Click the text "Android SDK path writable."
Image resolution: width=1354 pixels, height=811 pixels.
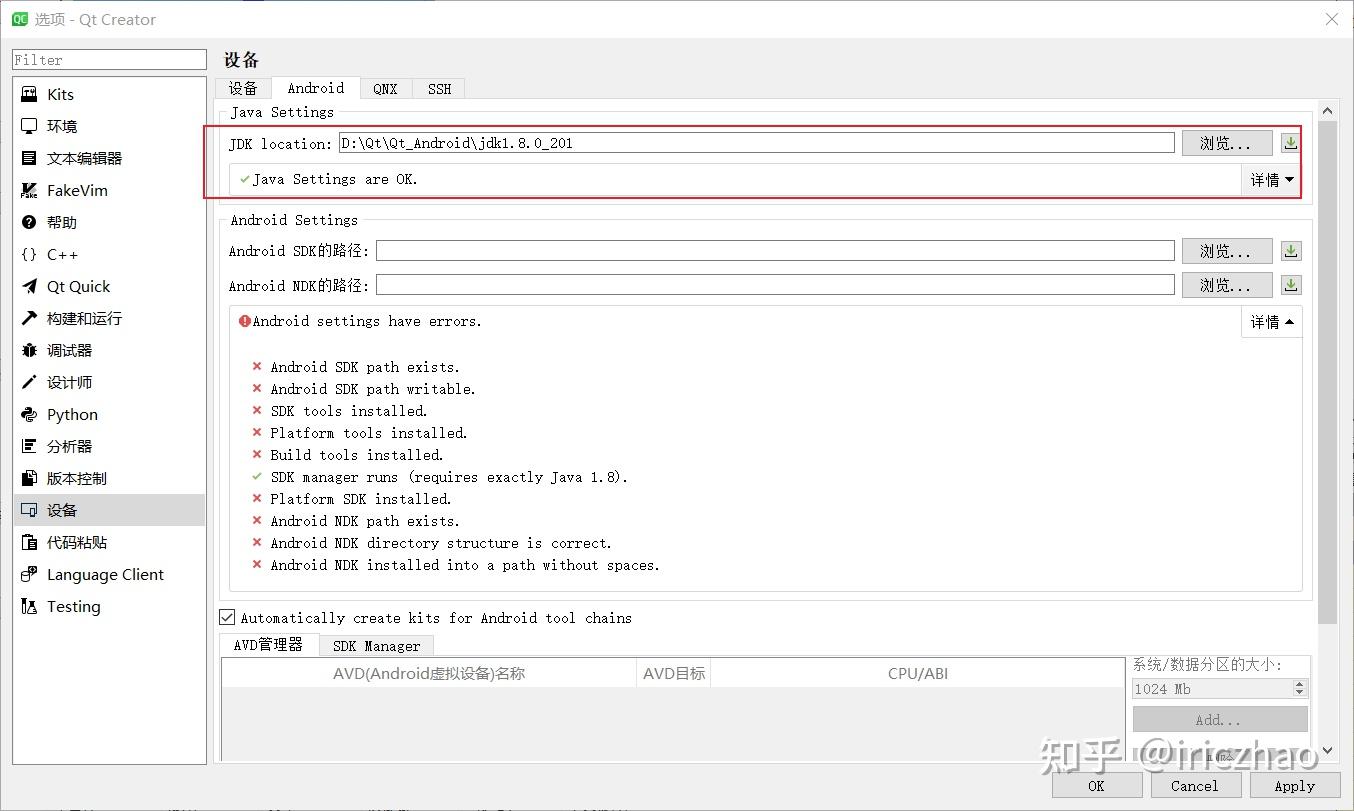tap(373, 389)
